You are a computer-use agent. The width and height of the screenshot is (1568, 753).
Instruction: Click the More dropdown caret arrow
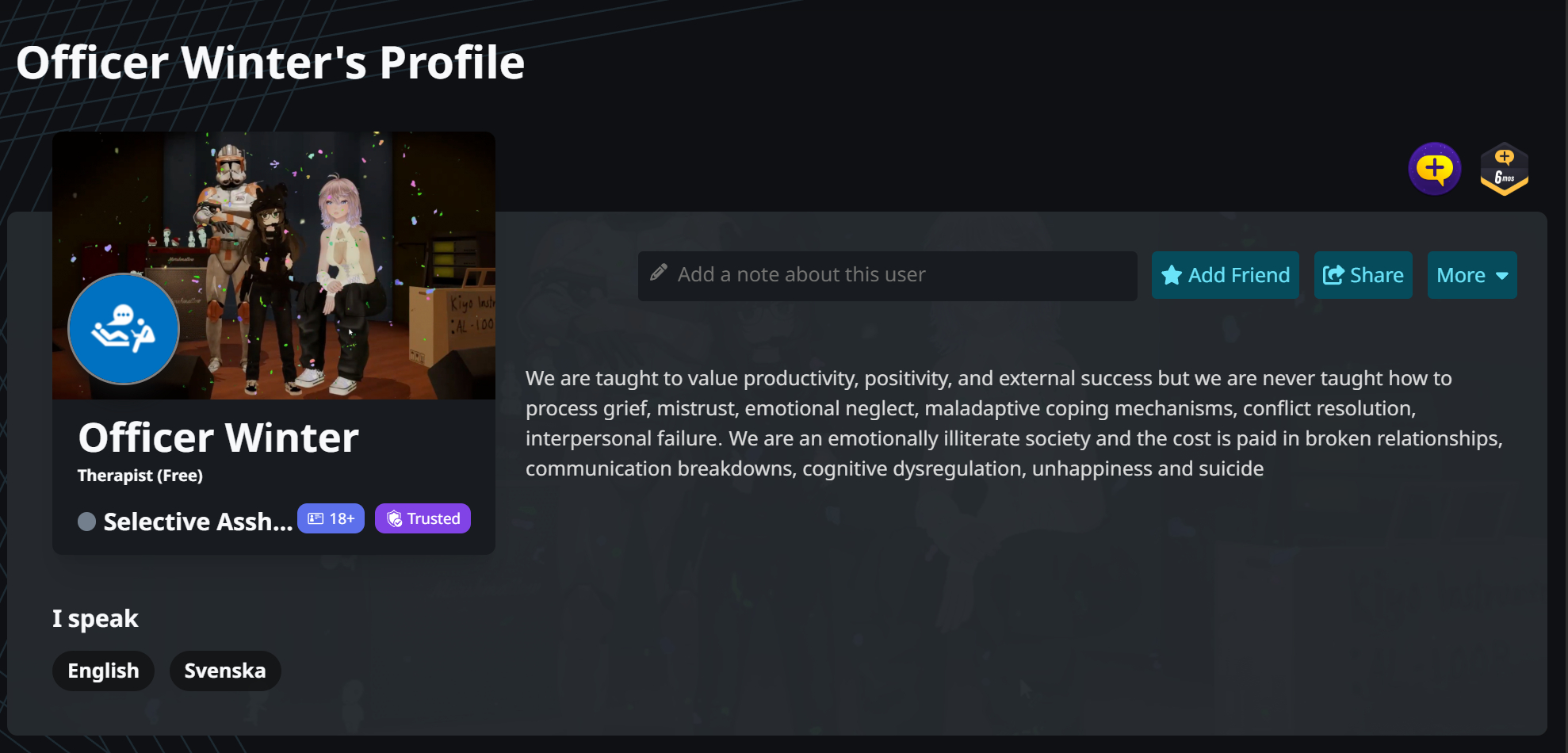(1502, 276)
